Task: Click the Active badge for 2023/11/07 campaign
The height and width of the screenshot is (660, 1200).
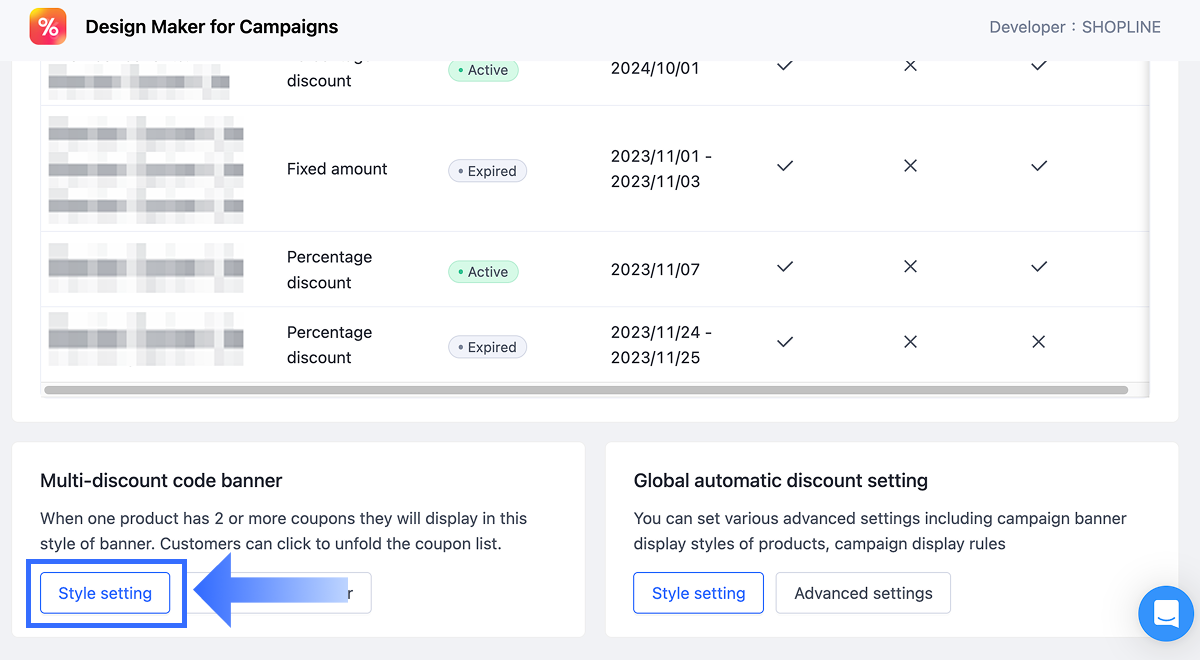Action: [483, 272]
